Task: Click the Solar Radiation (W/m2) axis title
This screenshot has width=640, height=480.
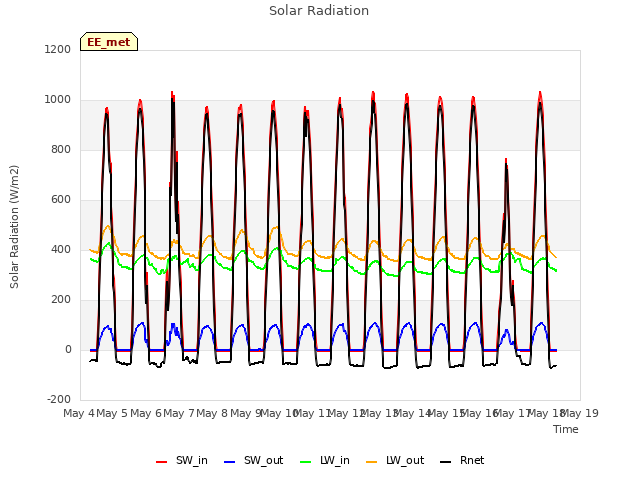Action: click(14, 227)
